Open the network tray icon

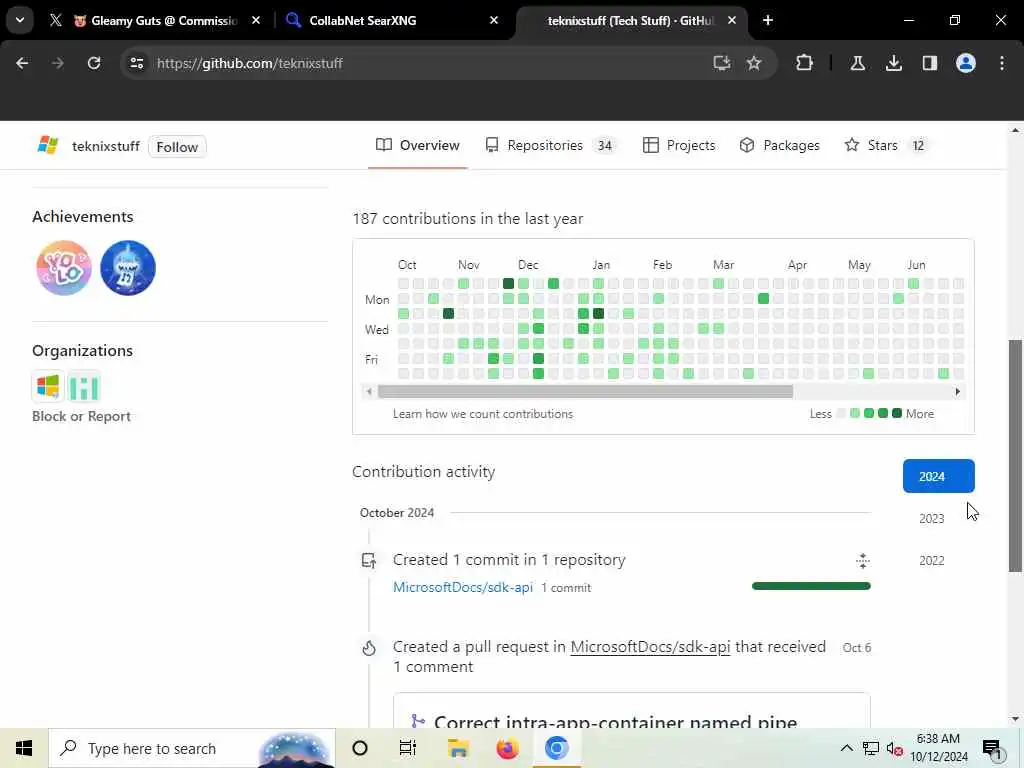click(871, 748)
